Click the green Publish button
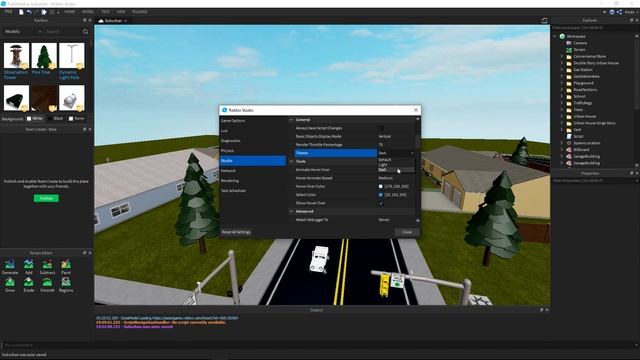The height and width of the screenshot is (360, 640). tap(46, 198)
